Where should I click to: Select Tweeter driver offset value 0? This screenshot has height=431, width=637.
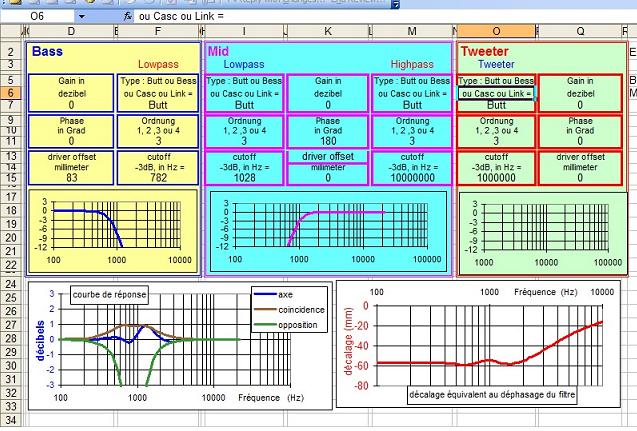click(580, 178)
